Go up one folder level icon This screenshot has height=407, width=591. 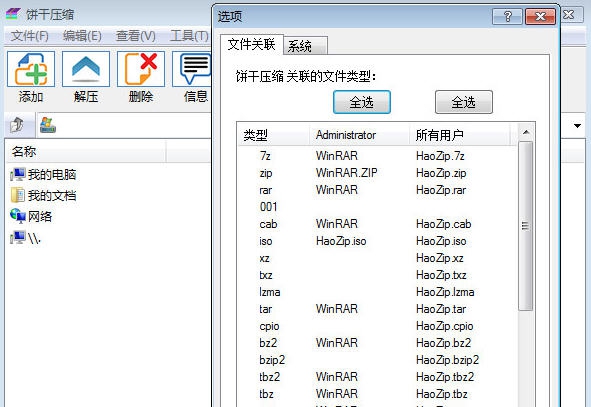coord(17,125)
